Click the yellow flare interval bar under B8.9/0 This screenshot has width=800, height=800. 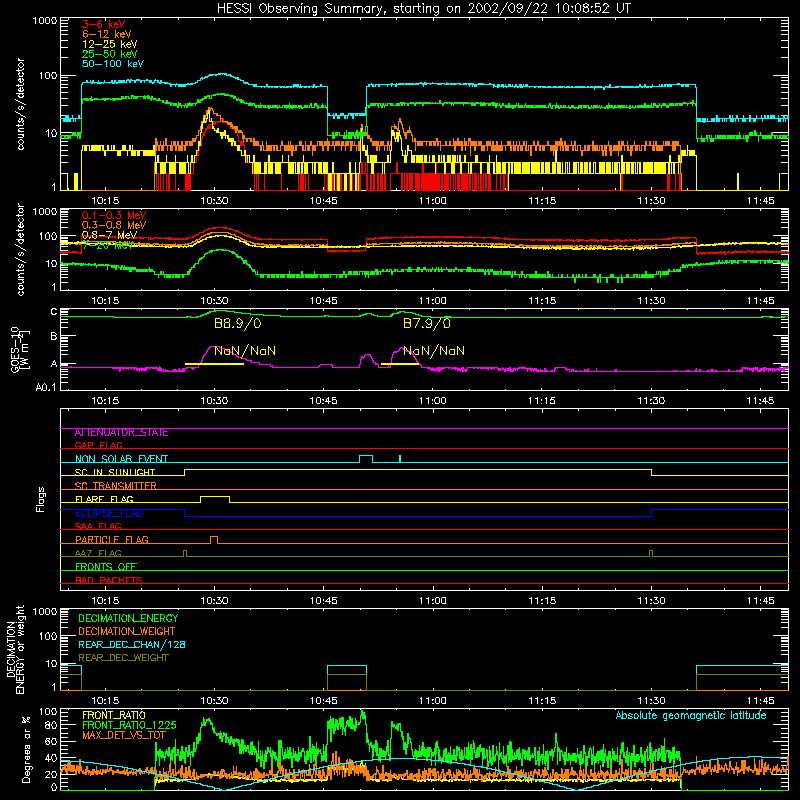pos(214,364)
